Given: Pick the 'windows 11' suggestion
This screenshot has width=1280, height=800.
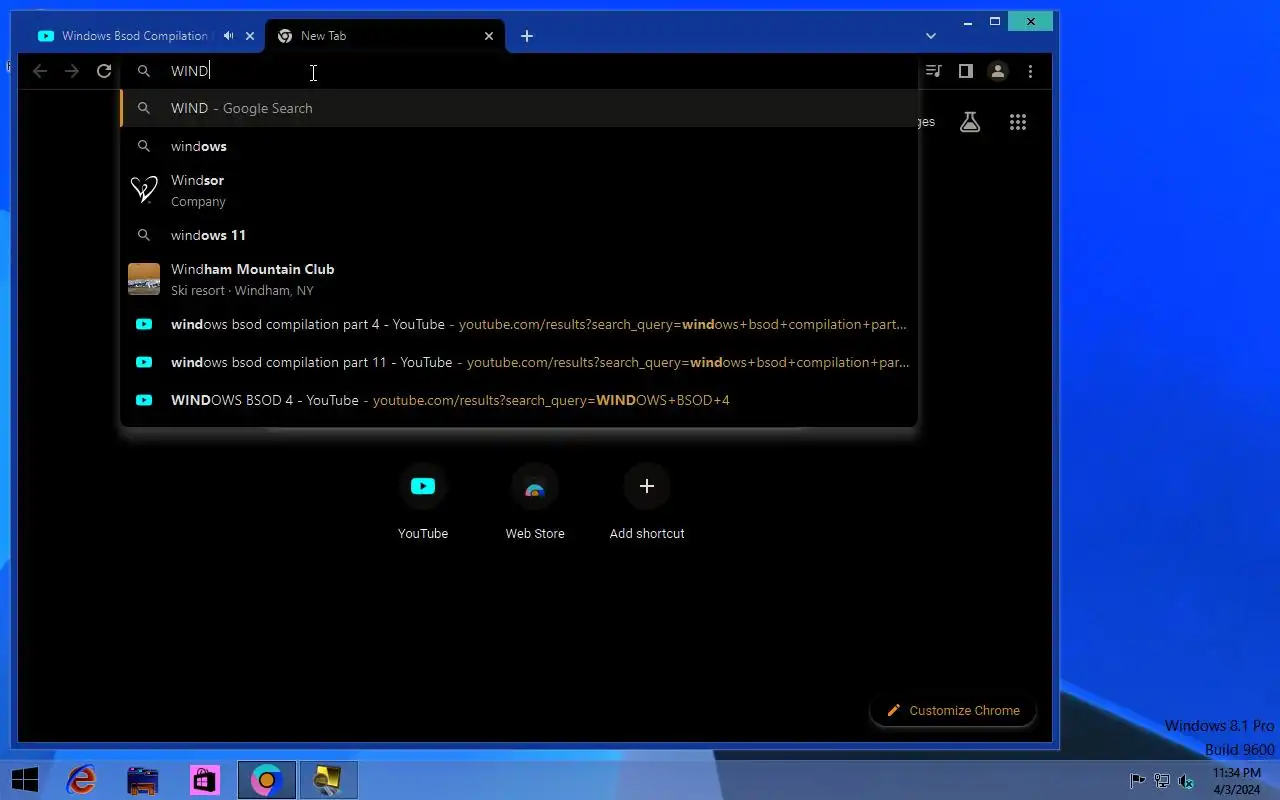Looking at the screenshot, I should click(x=519, y=235).
